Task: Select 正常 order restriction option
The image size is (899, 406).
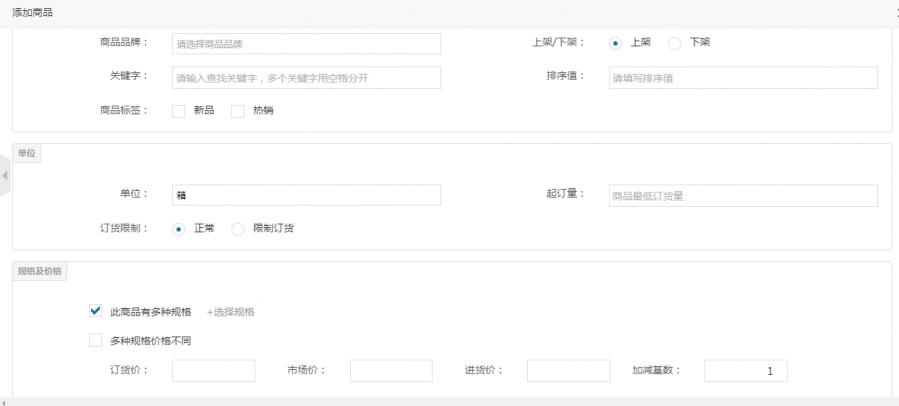Action: (x=179, y=228)
